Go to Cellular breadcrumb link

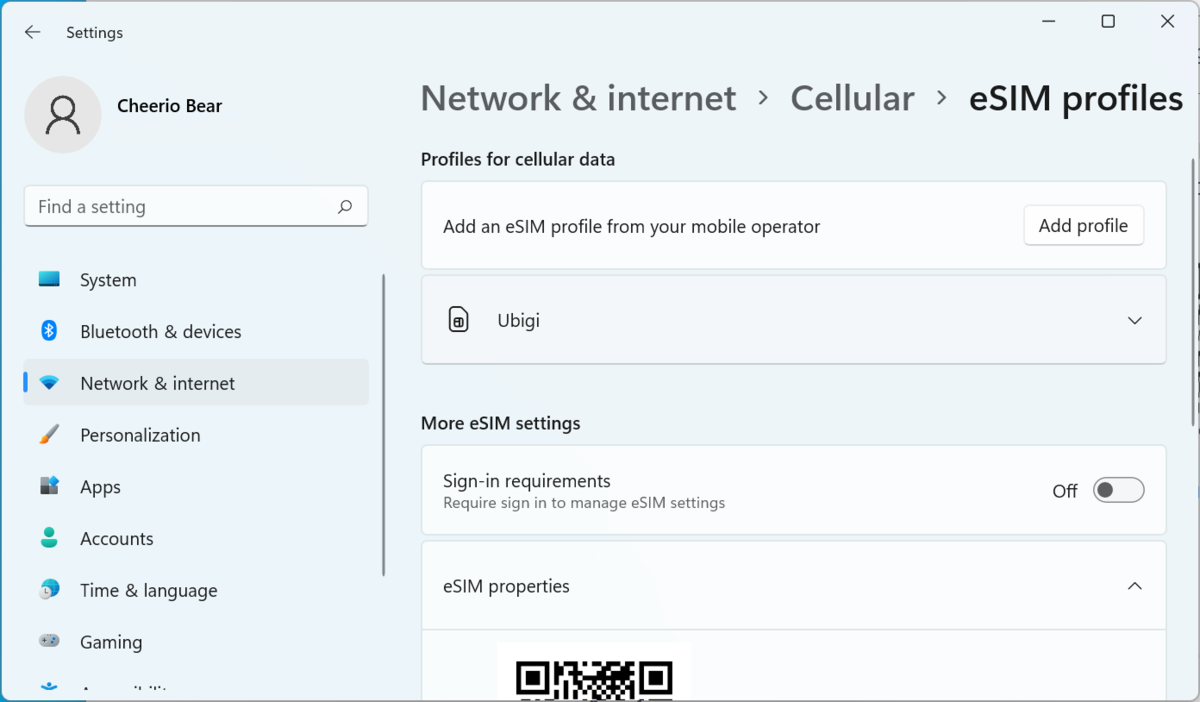[852, 98]
